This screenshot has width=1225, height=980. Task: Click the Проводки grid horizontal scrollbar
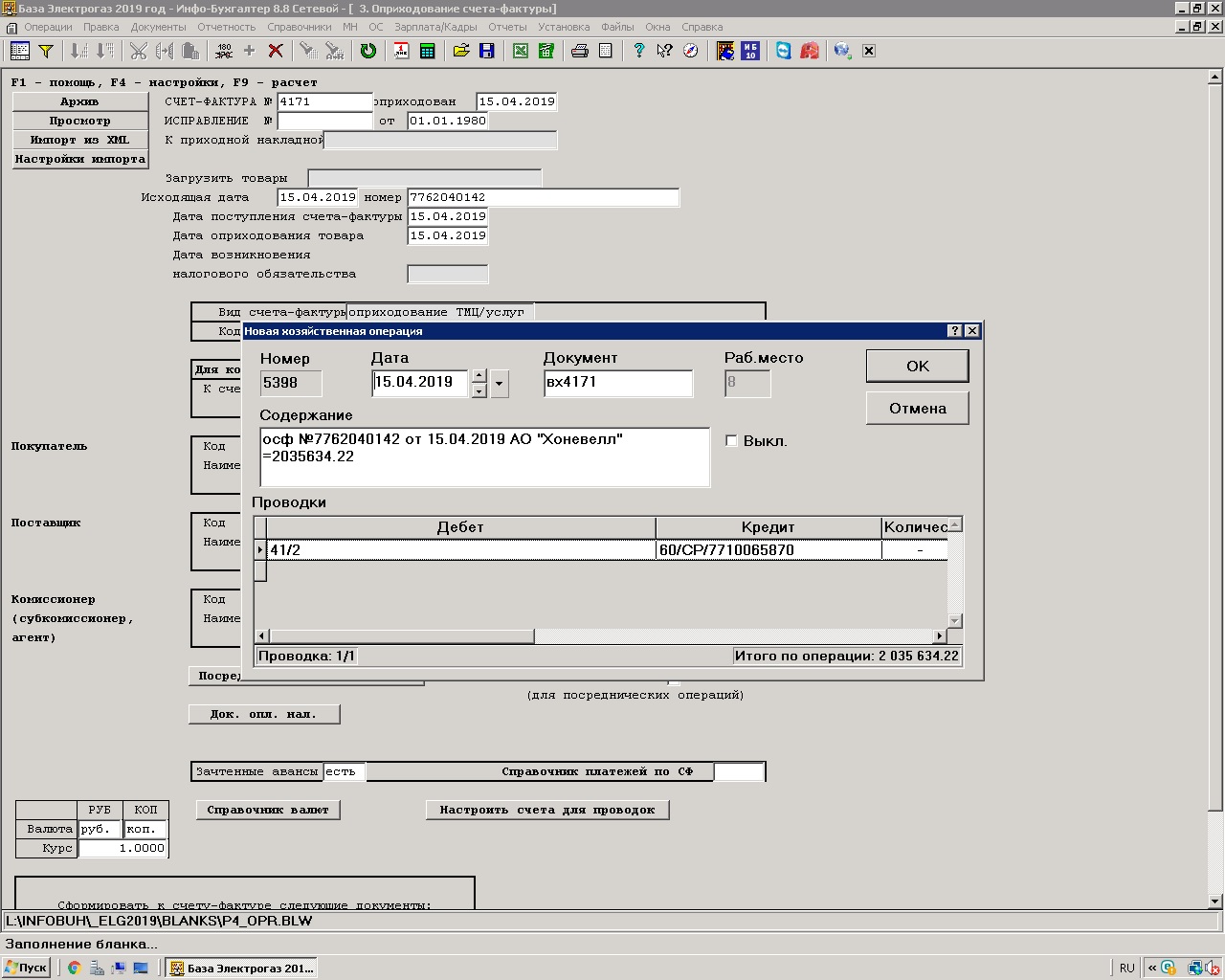(601, 636)
